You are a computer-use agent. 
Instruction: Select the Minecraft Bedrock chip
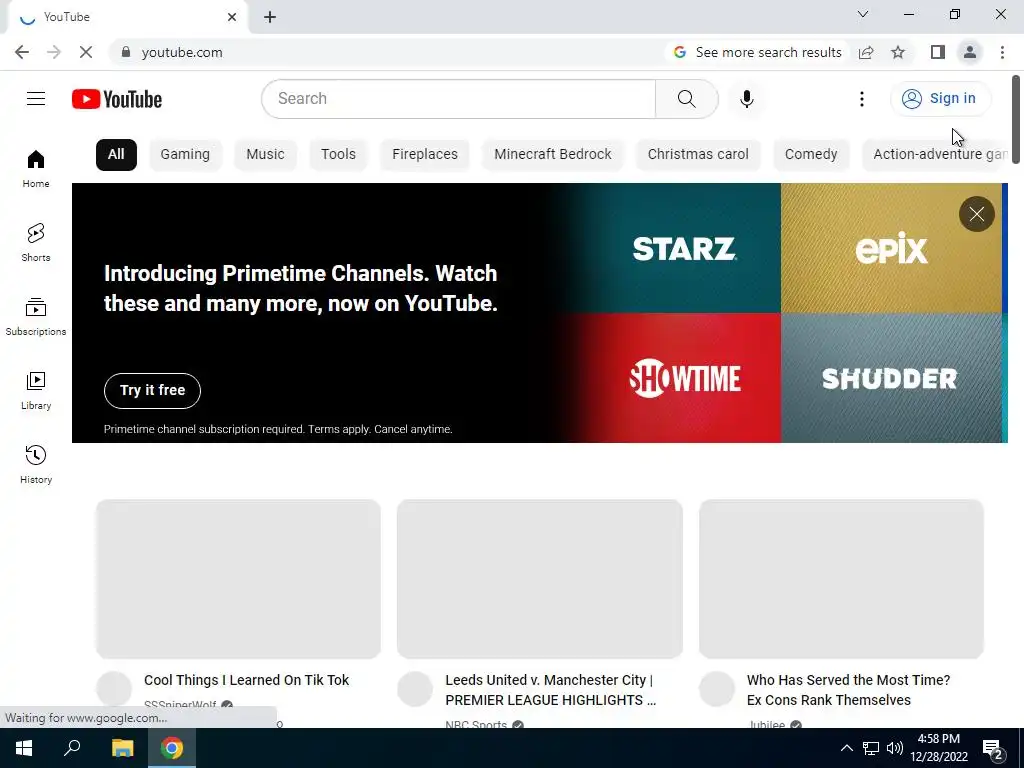click(553, 154)
